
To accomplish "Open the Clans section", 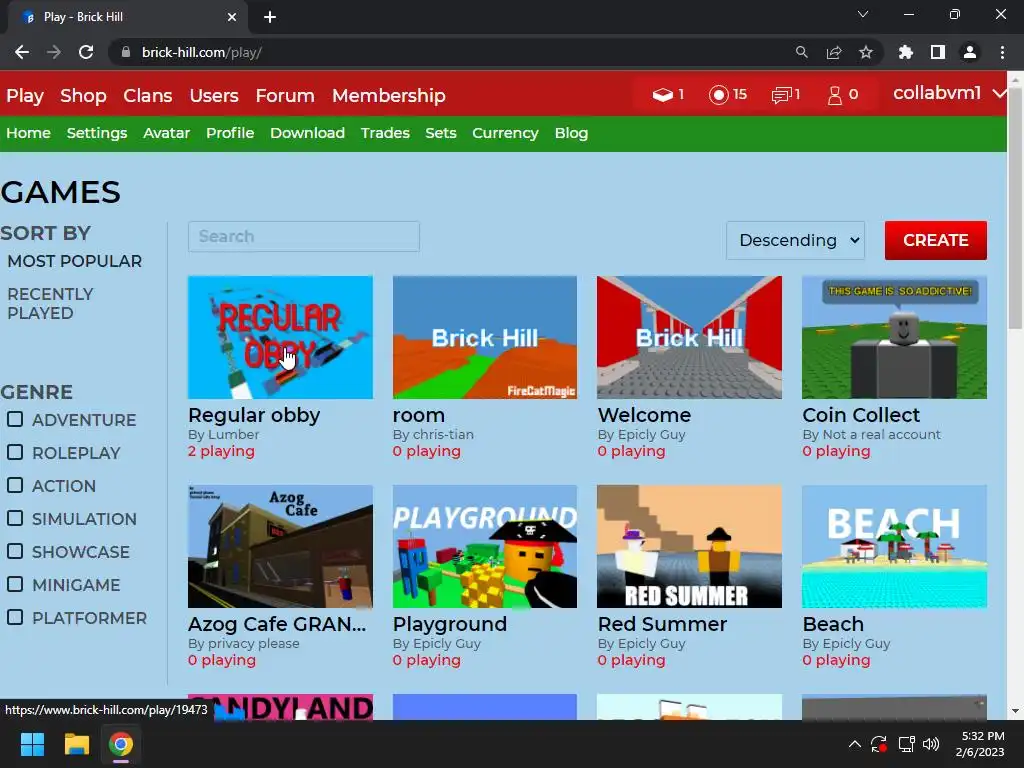I will click(x=148, y=96).
